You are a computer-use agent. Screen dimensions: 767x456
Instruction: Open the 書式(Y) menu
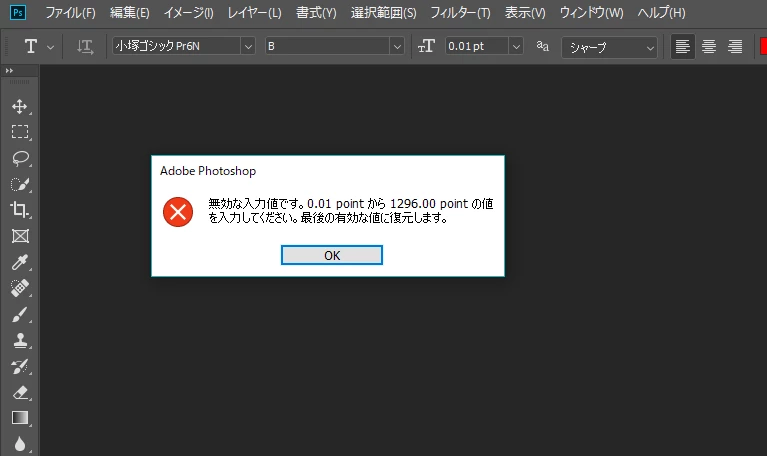tap(316, 13)
